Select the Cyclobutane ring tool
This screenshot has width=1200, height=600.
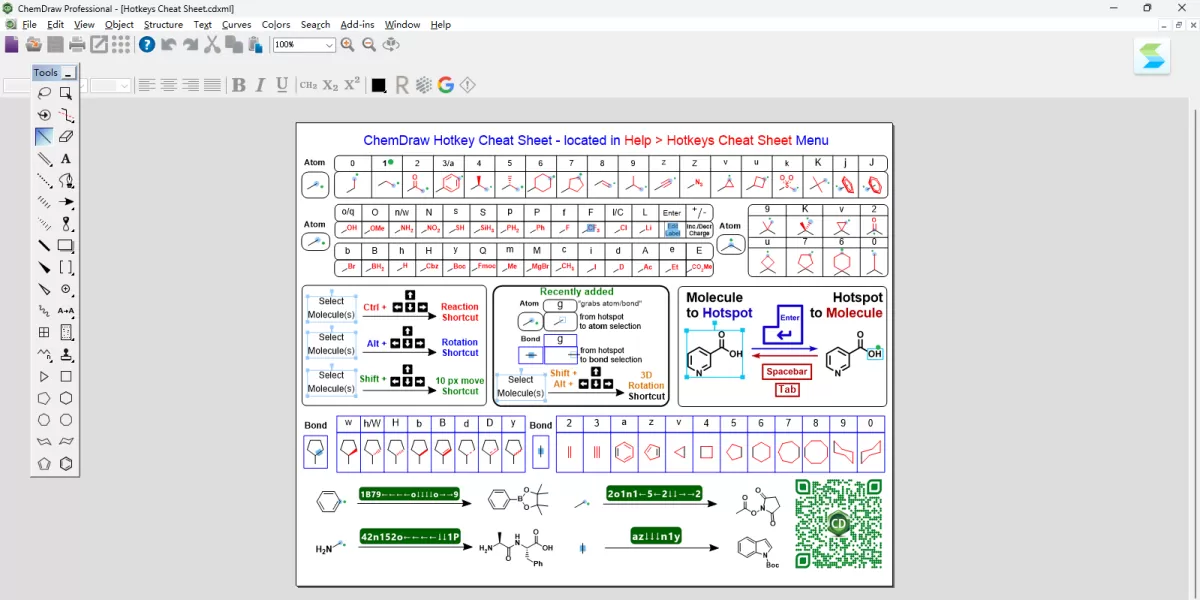click(x=66, y=377)
